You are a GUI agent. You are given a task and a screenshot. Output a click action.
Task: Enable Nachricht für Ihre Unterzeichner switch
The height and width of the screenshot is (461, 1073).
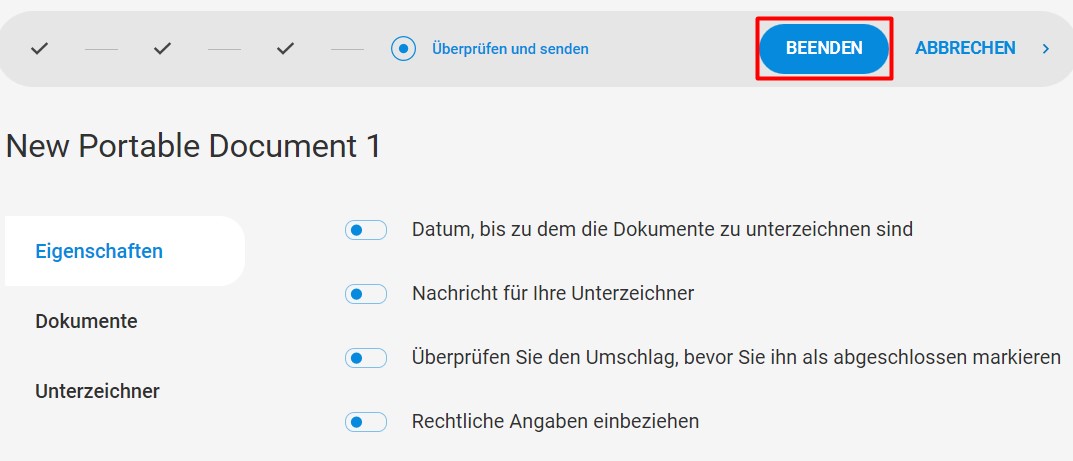[x=366, y=295]
